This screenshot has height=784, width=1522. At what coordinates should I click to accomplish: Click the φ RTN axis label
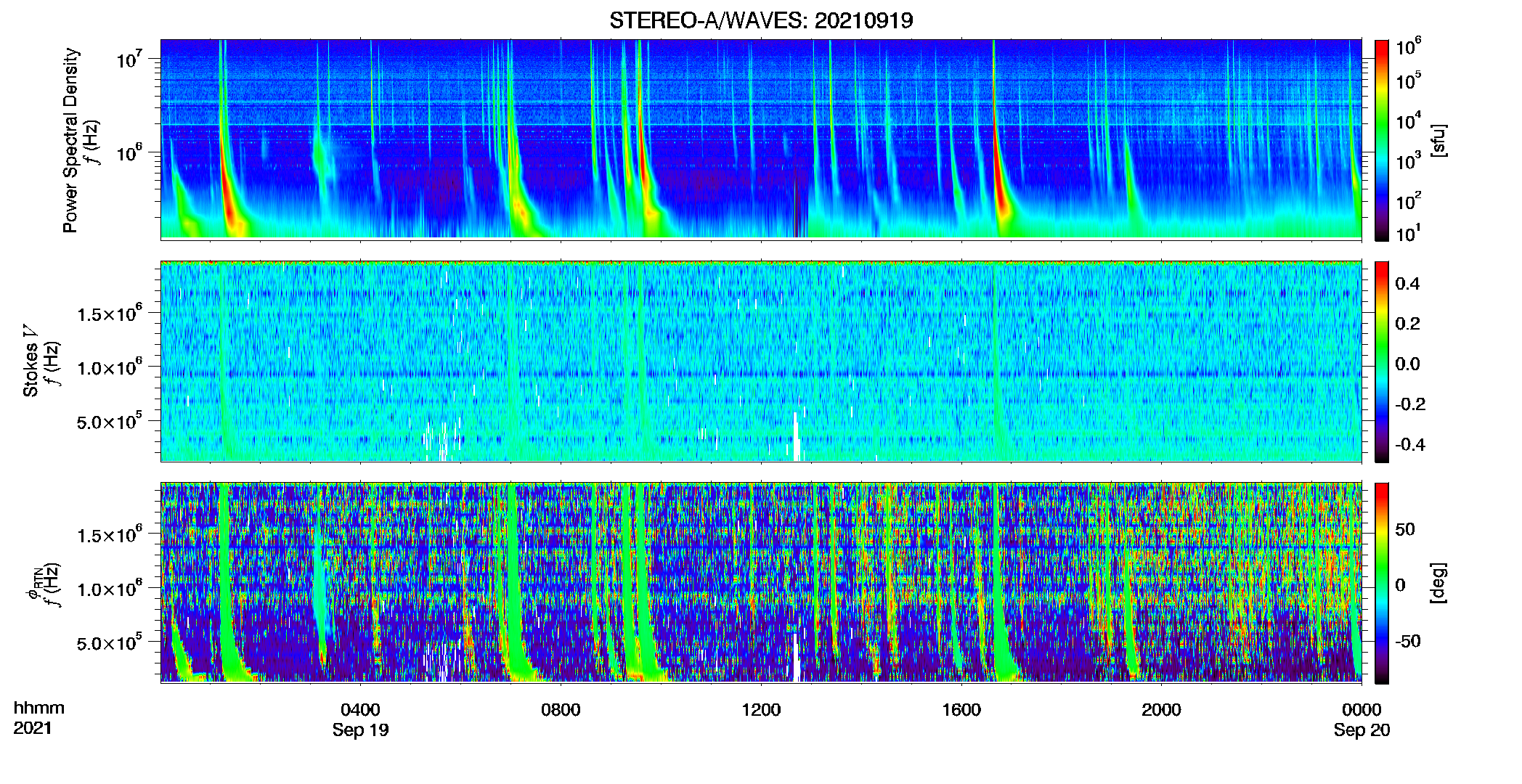tap(33, 584)
